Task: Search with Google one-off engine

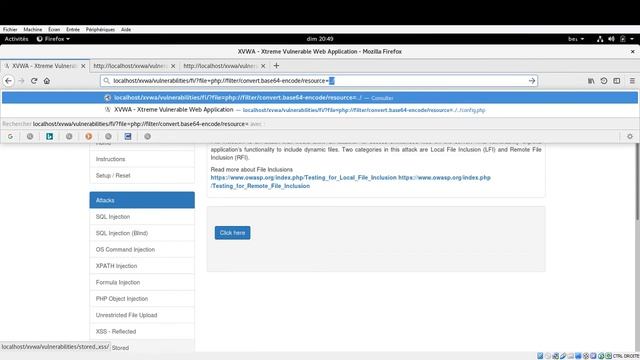Action: 10,136
